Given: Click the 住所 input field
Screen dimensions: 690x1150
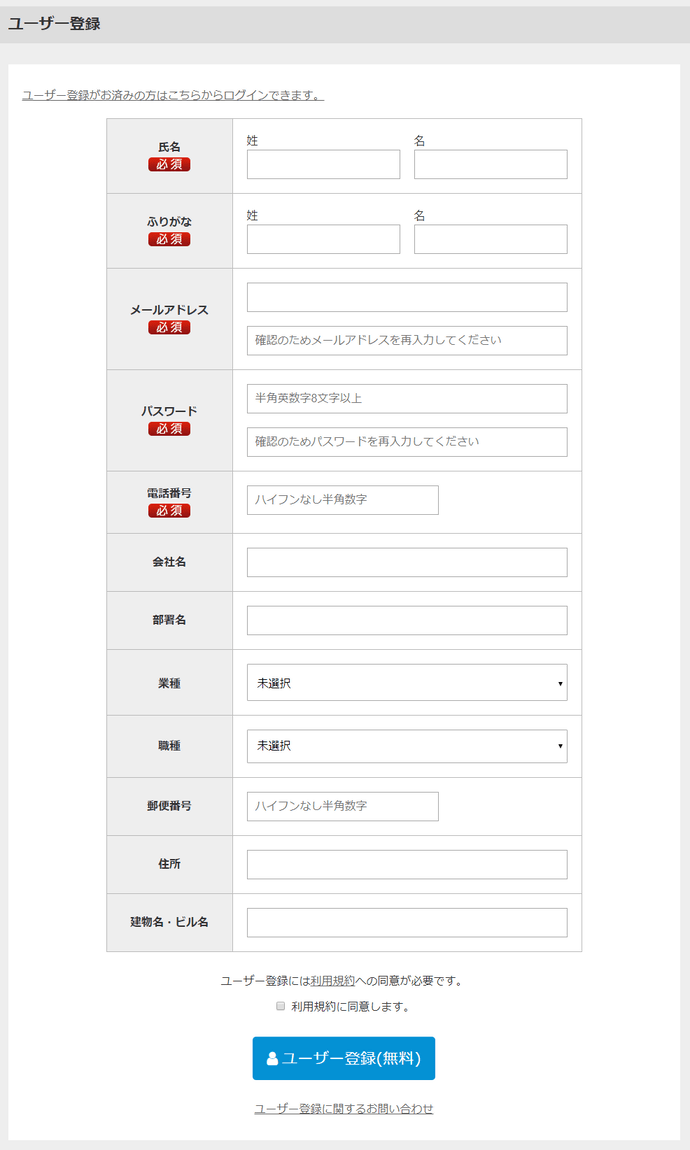Looking at the screenshot, I should (x=407, y=864).
